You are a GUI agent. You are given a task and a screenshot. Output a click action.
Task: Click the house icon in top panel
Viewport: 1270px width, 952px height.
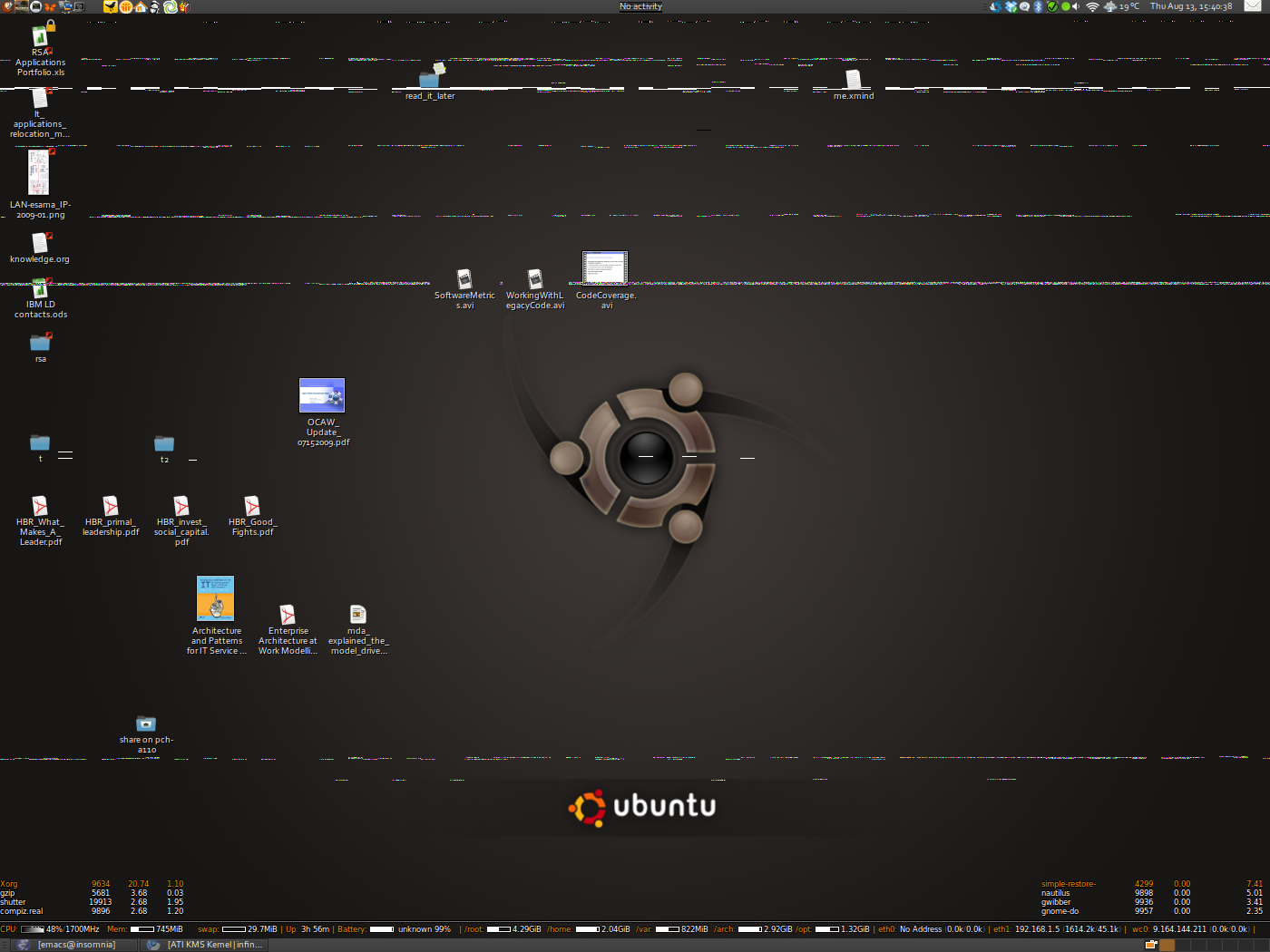coord(140,6)
